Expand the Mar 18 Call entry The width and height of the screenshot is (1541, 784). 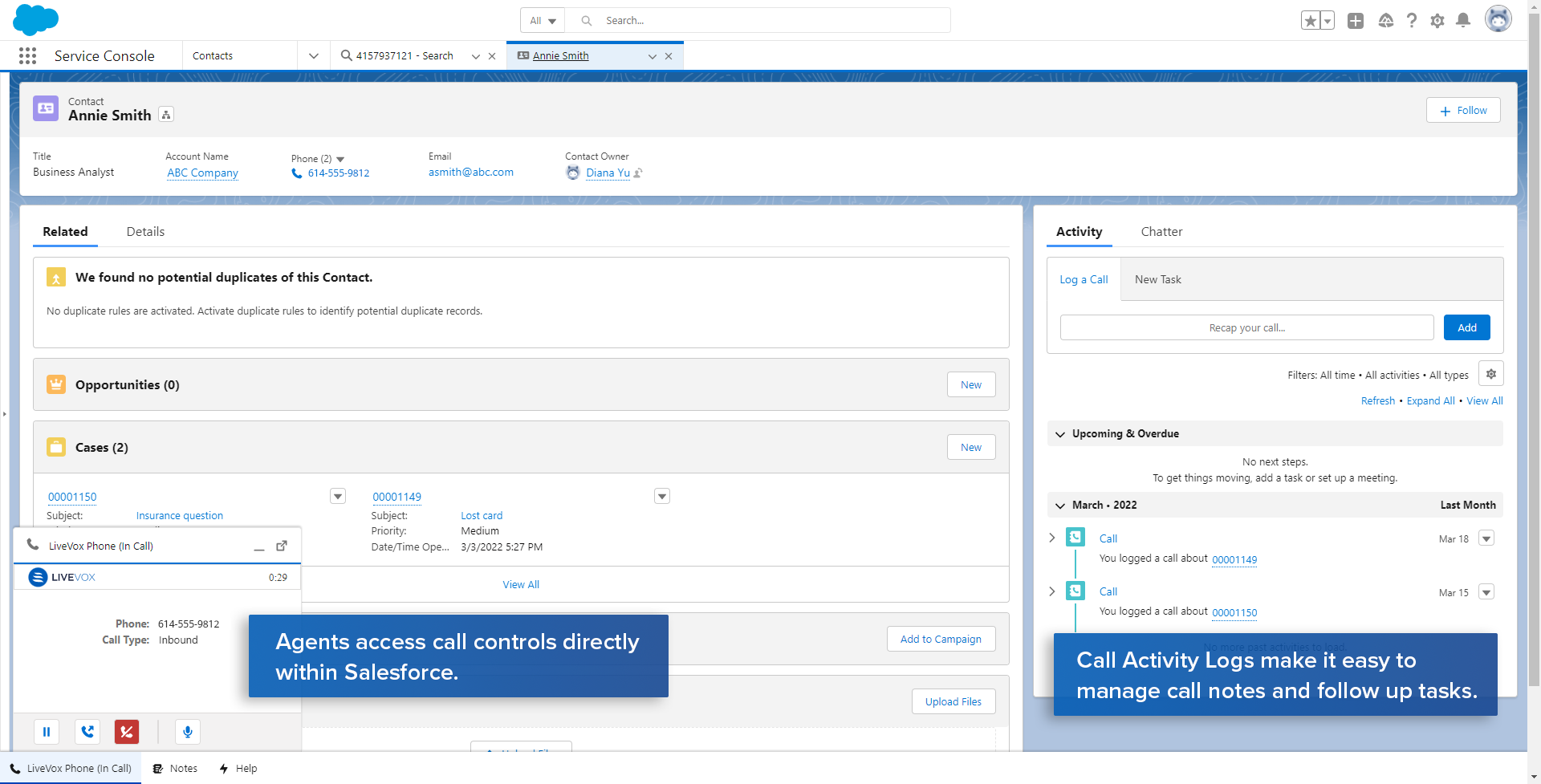point(1052,538)
